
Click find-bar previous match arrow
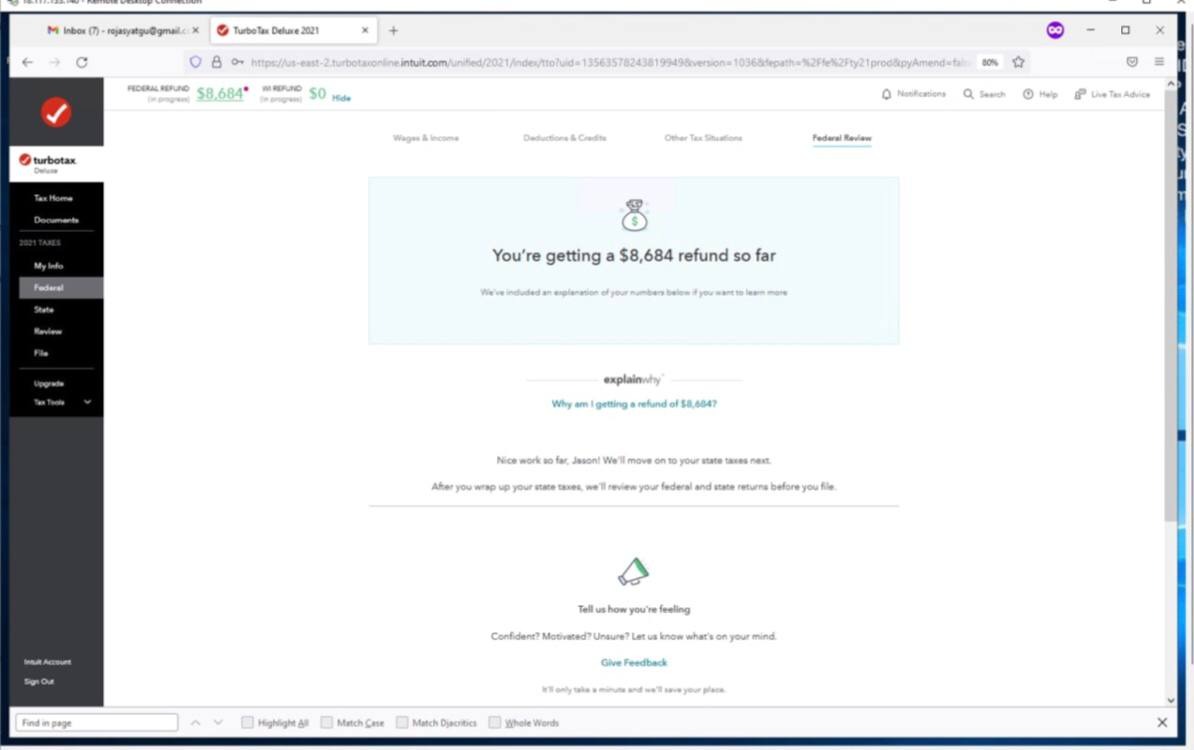point(196,723)
